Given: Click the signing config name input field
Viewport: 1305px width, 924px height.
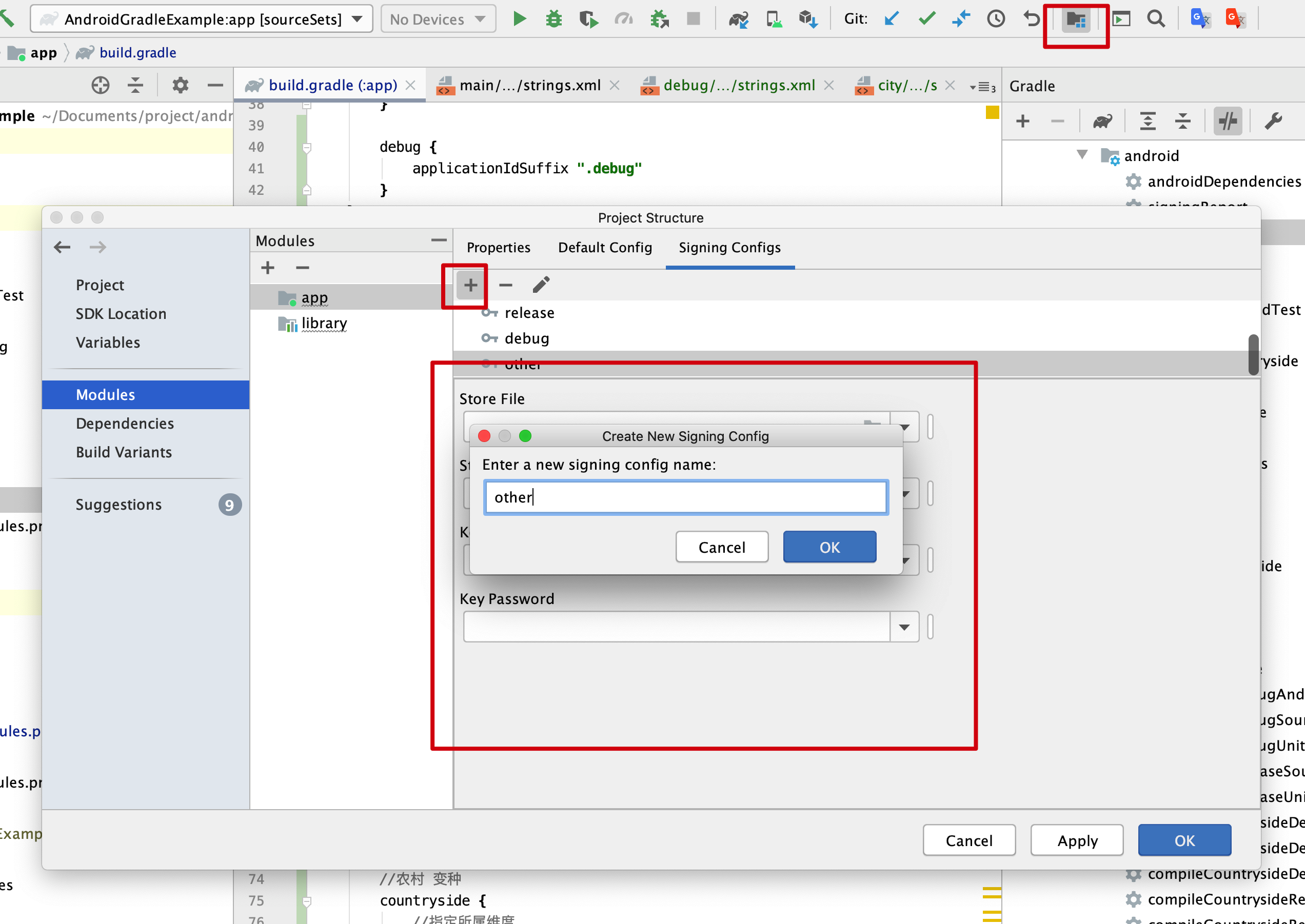Looking at the screenshot, I should click(x=686, y=497).
